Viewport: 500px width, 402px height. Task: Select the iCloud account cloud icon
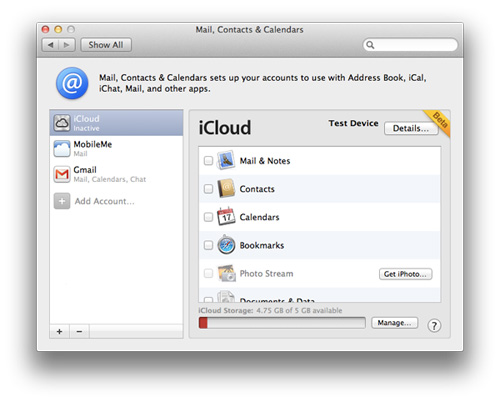(62, 123)
